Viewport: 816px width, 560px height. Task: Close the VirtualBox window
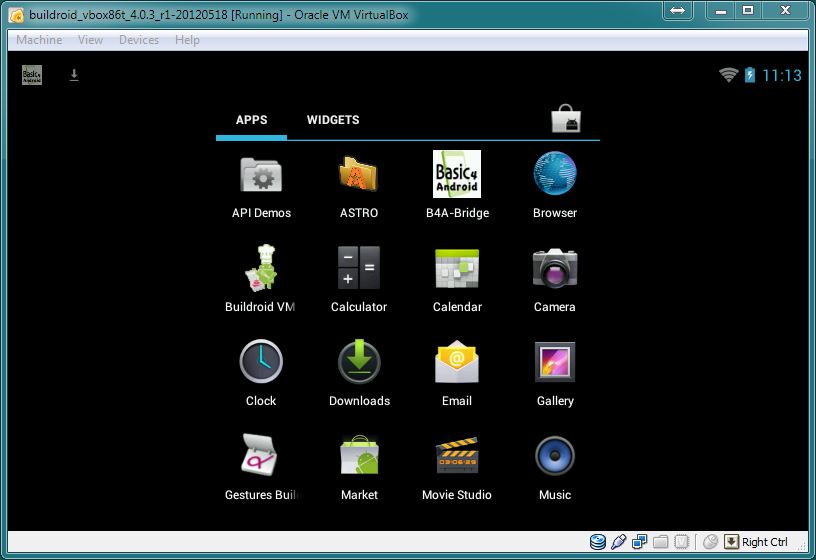pyautogui.click(x=785, y=10)
